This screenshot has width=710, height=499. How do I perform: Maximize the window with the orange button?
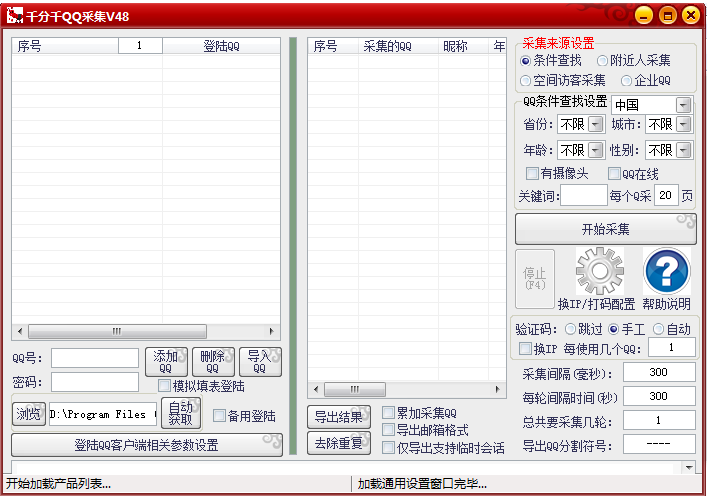coord(667,15)
